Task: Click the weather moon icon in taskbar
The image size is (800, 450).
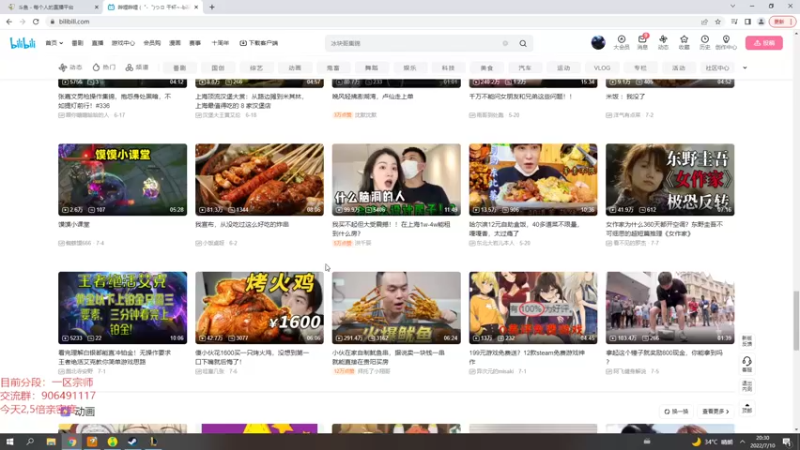Action: tap(696, 442)
